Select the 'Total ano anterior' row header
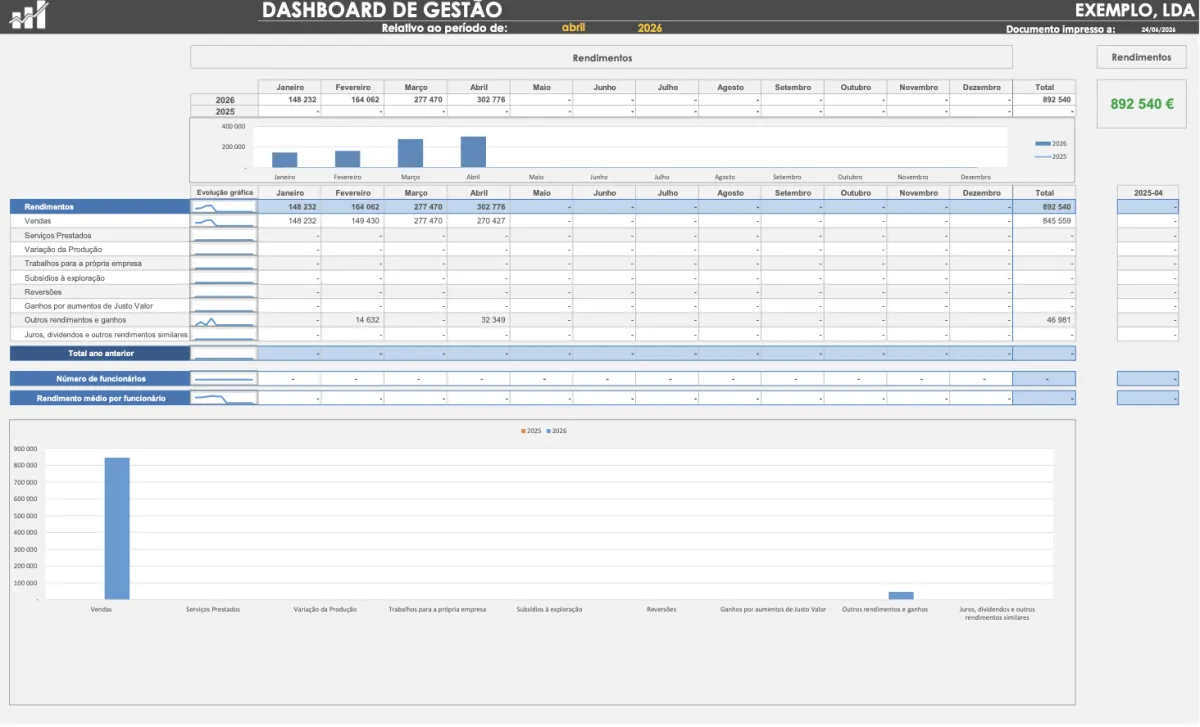 click(100, 353)
